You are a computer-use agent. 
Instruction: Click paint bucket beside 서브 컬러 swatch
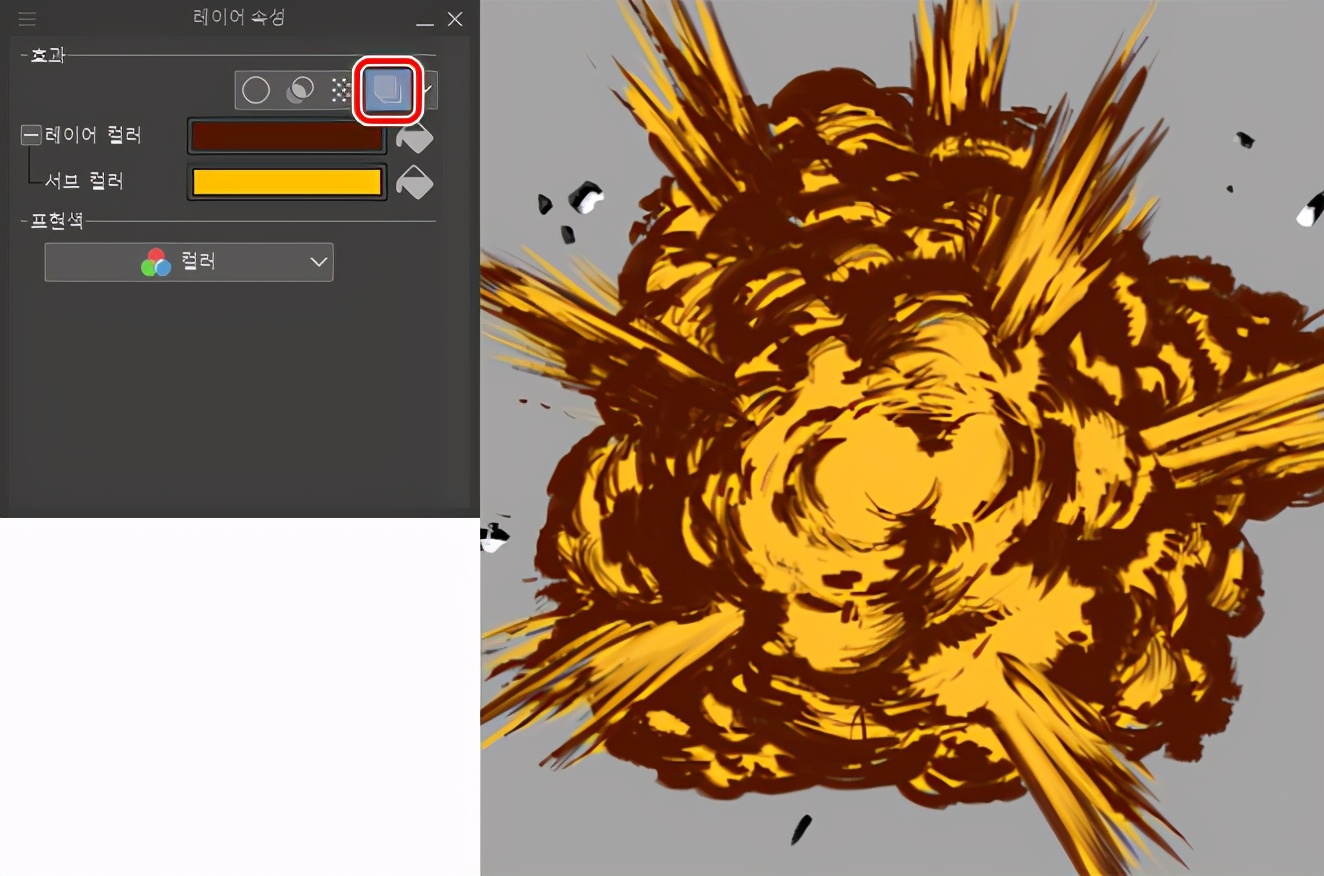414,182
